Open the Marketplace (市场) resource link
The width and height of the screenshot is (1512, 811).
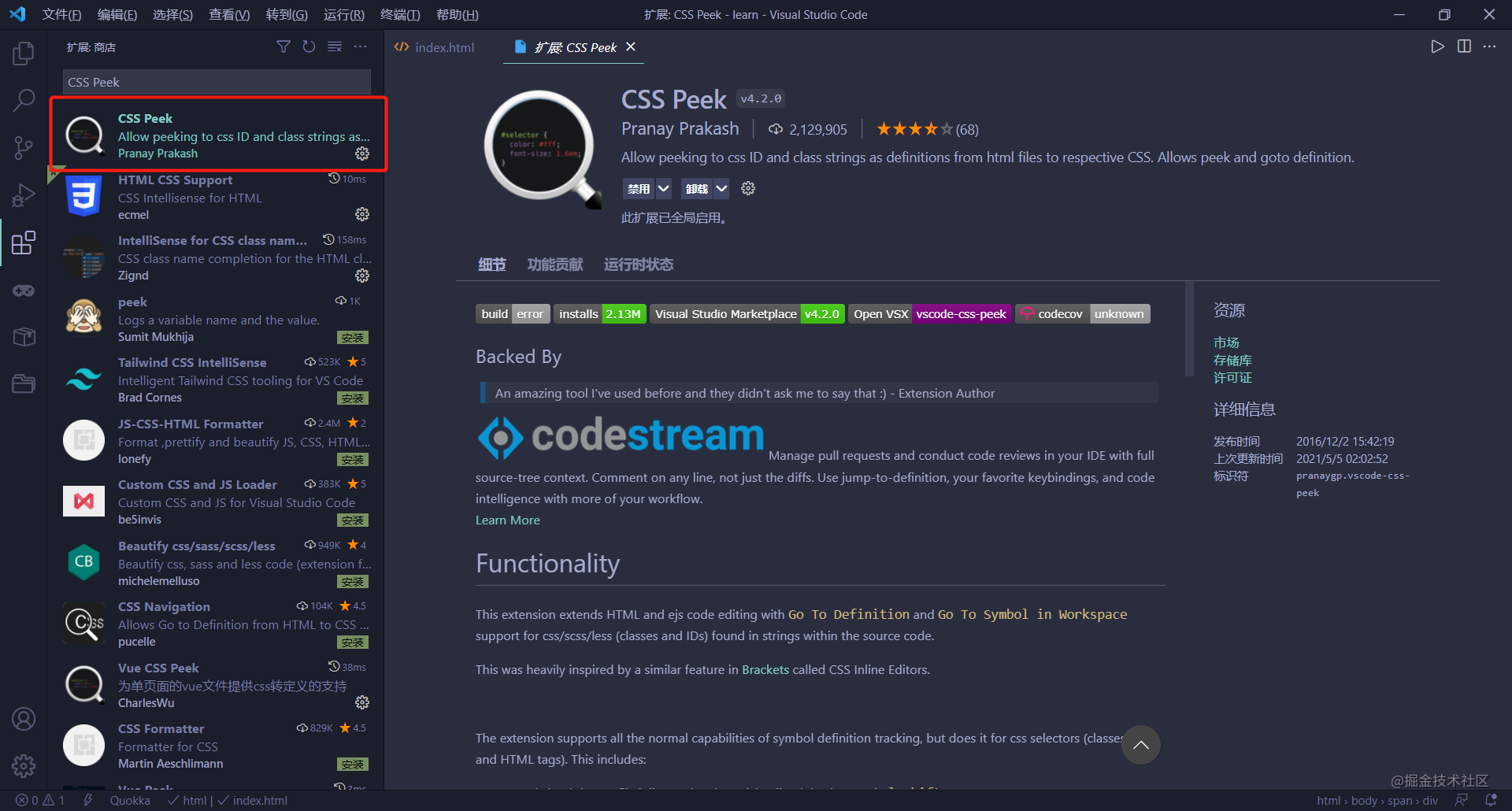pos(1226,343)
